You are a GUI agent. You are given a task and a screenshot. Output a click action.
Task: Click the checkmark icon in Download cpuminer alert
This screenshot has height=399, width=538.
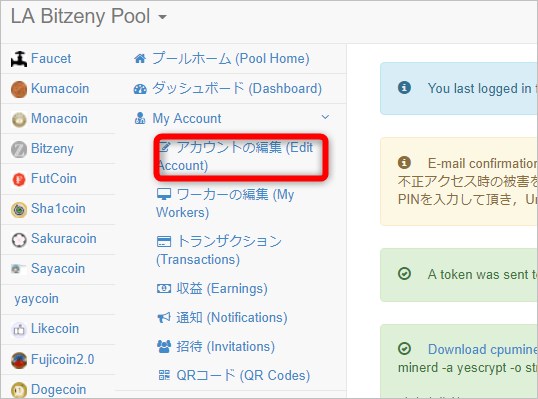pyautogui.click(x=404, y=349)
